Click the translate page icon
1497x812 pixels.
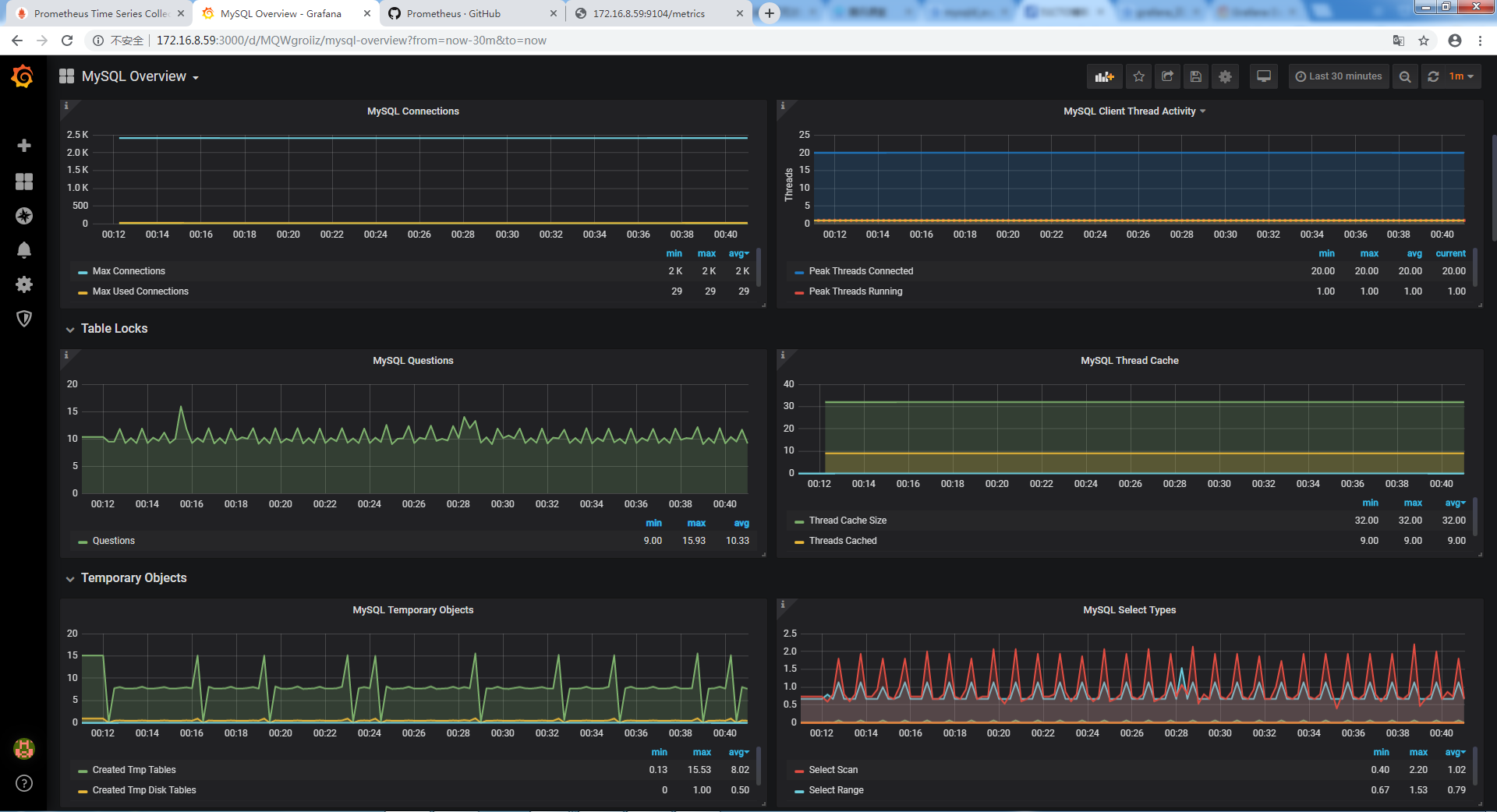(x=1399, y=41)
